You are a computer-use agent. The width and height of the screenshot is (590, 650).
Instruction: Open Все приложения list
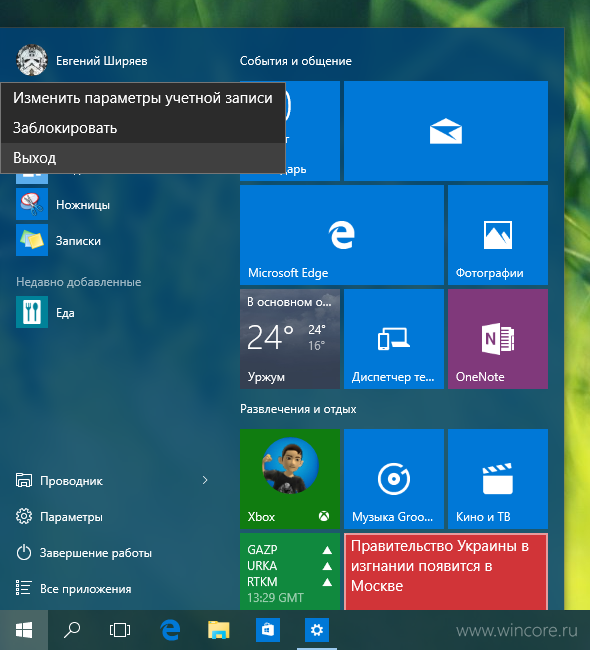pos(112,589)
